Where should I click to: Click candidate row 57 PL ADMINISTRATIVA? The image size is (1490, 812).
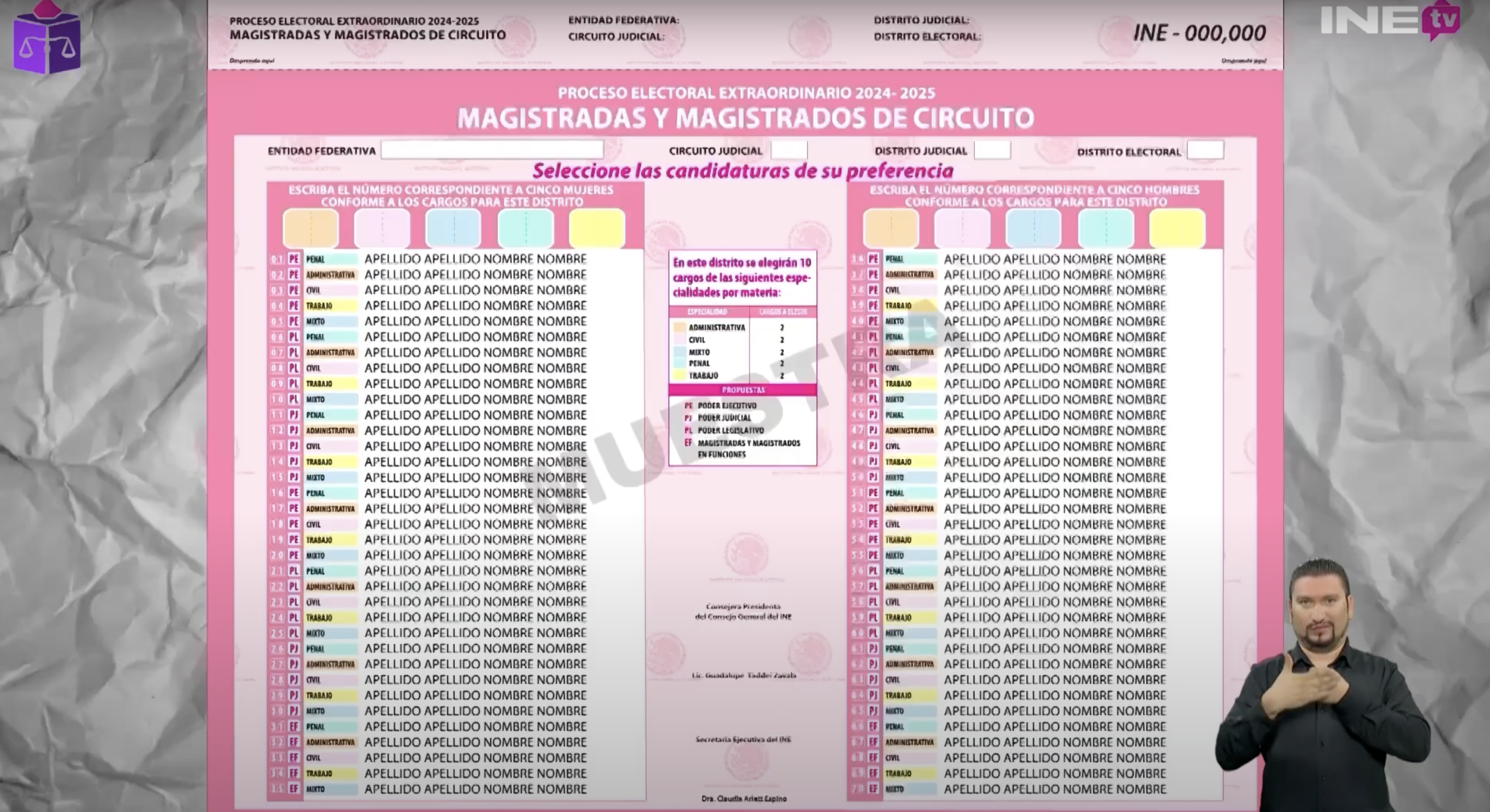1035,587
